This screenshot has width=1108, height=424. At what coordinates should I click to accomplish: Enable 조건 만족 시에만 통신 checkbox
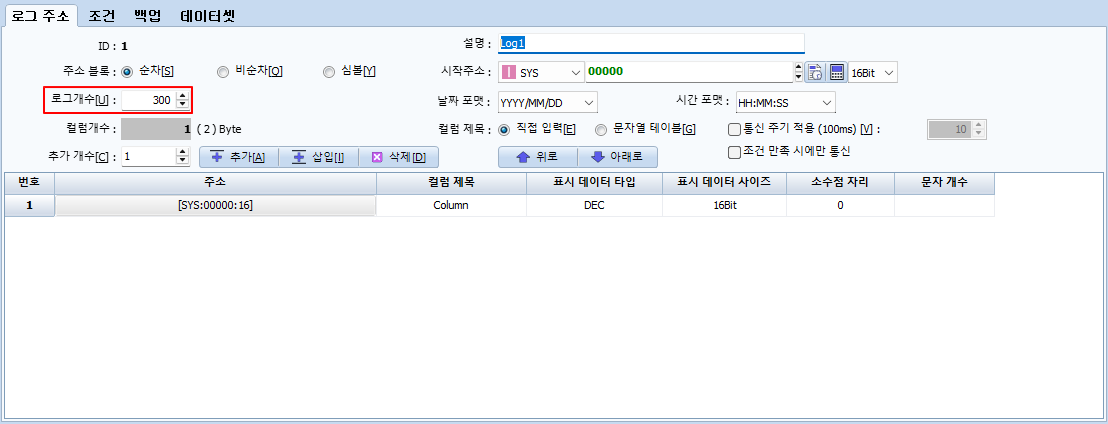click(734, 151)
